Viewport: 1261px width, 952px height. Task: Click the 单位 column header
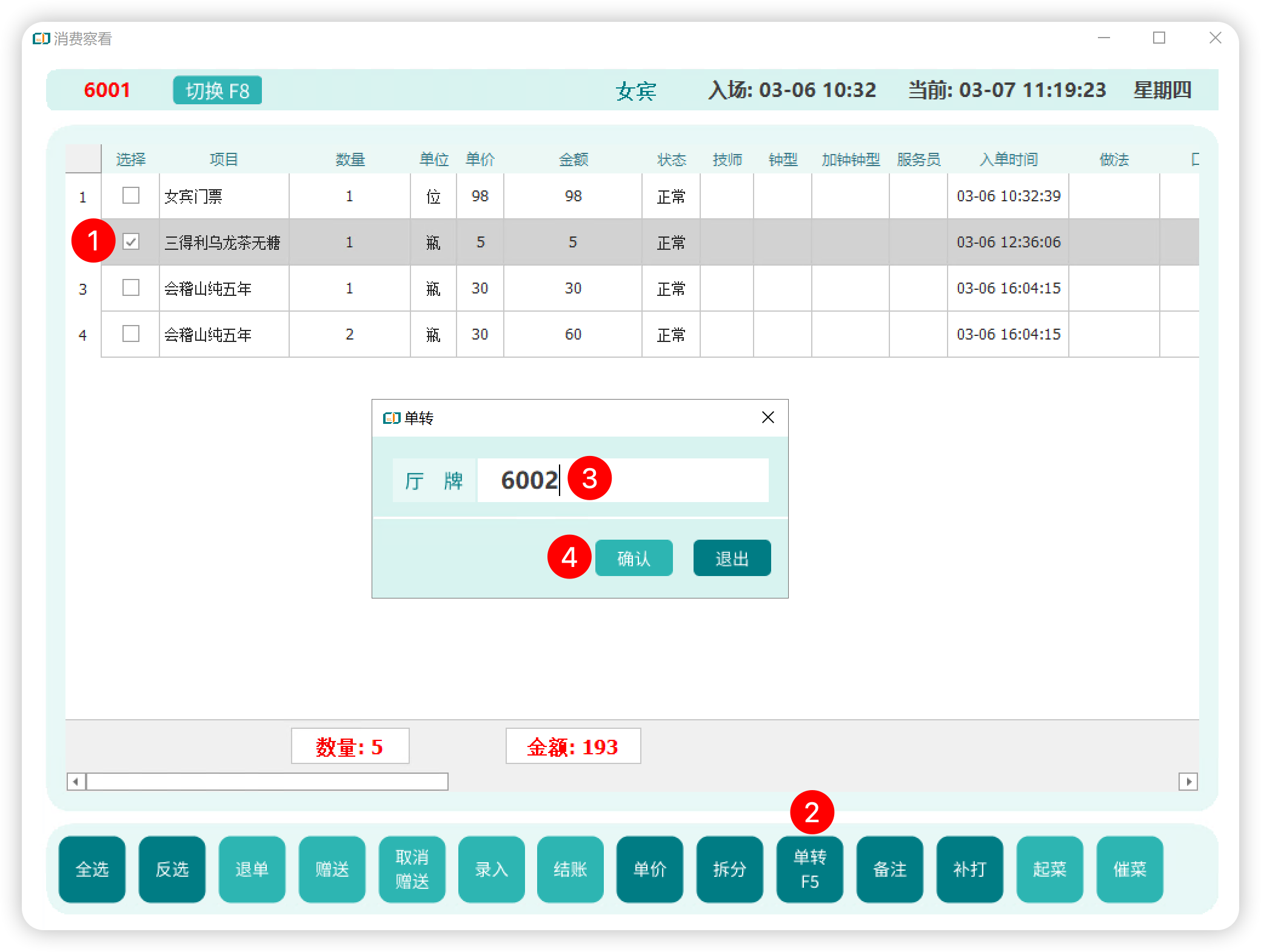coord(433,159)
